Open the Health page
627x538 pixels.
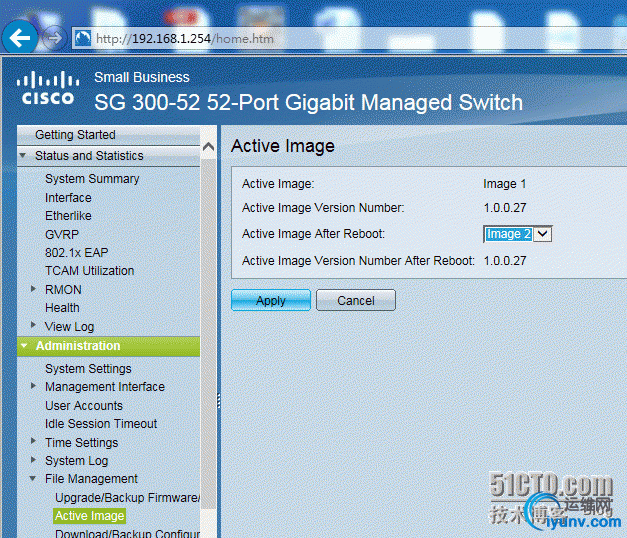[62, 308]
